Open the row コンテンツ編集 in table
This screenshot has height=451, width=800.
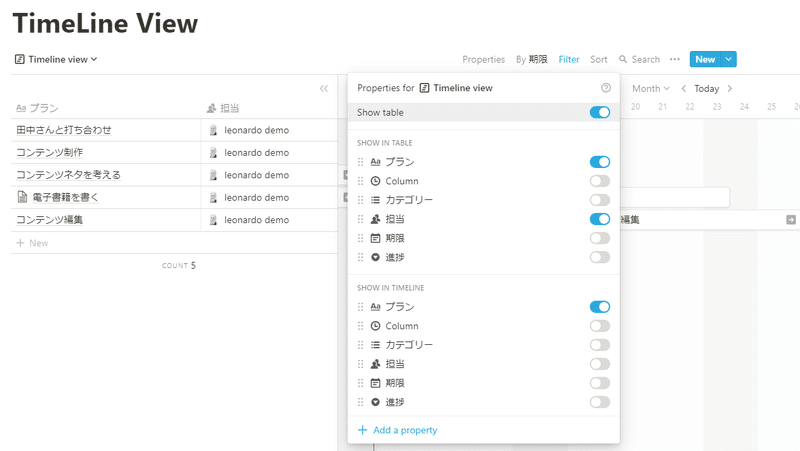tap(49, 219)
